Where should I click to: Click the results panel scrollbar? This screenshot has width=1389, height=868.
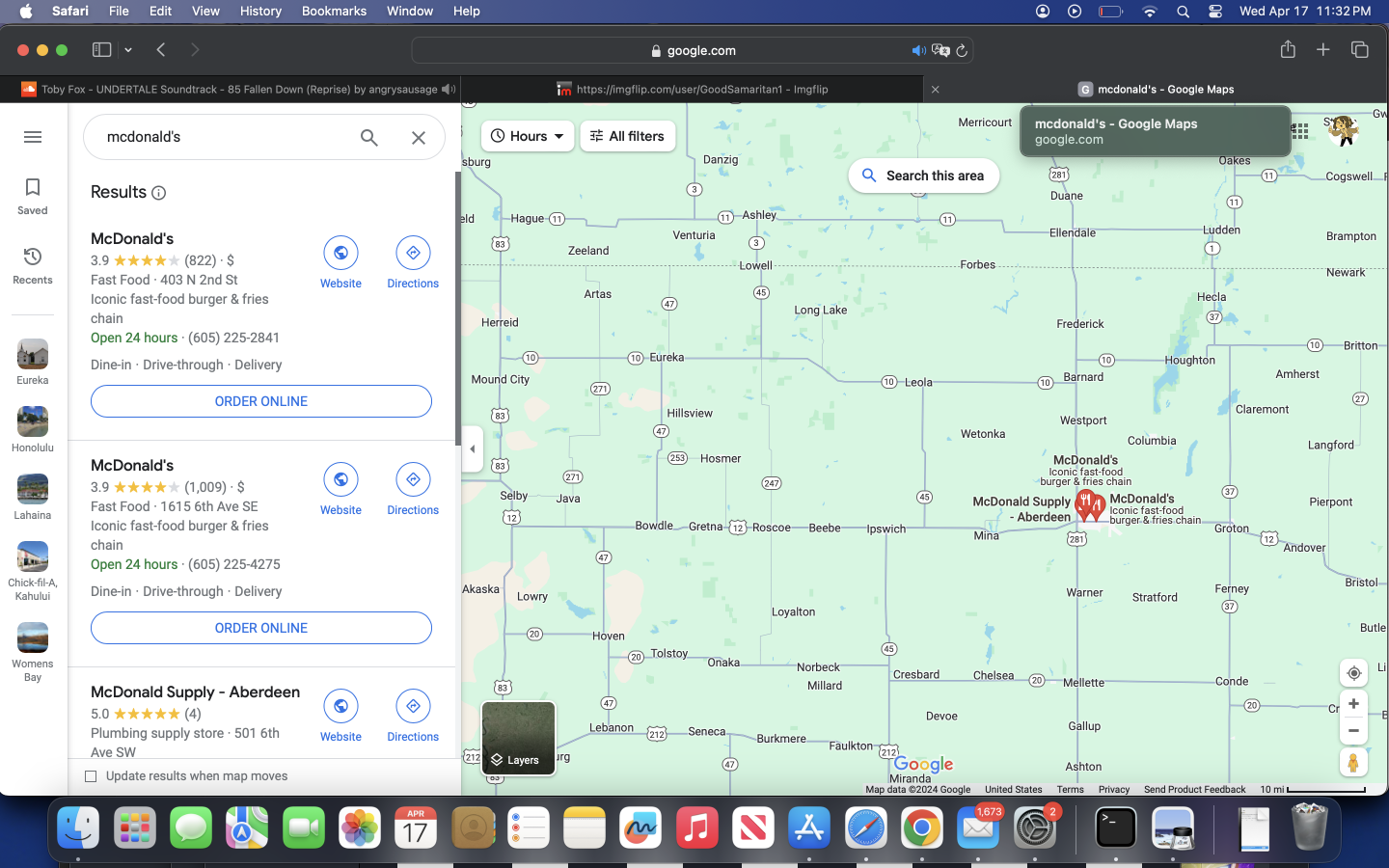458,307
